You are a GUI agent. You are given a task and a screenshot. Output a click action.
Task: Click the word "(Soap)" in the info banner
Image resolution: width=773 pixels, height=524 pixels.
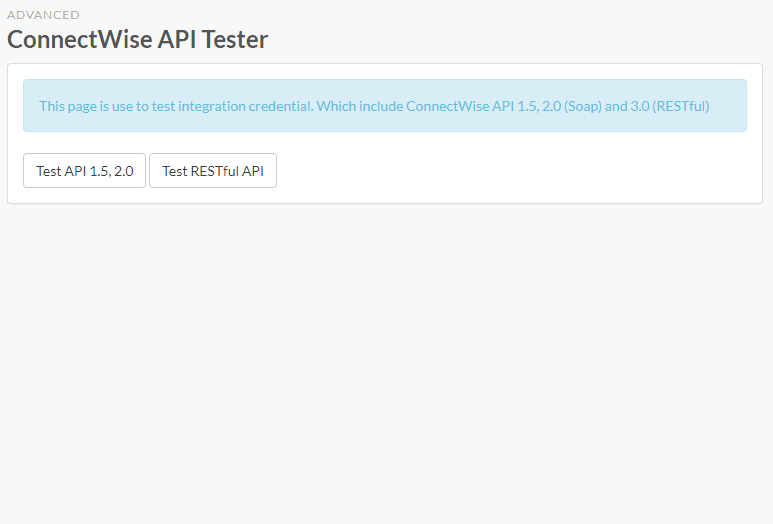click(583, 106)
